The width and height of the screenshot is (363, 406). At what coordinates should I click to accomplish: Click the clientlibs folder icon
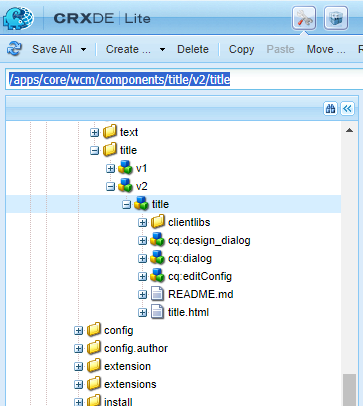point(158,222)
